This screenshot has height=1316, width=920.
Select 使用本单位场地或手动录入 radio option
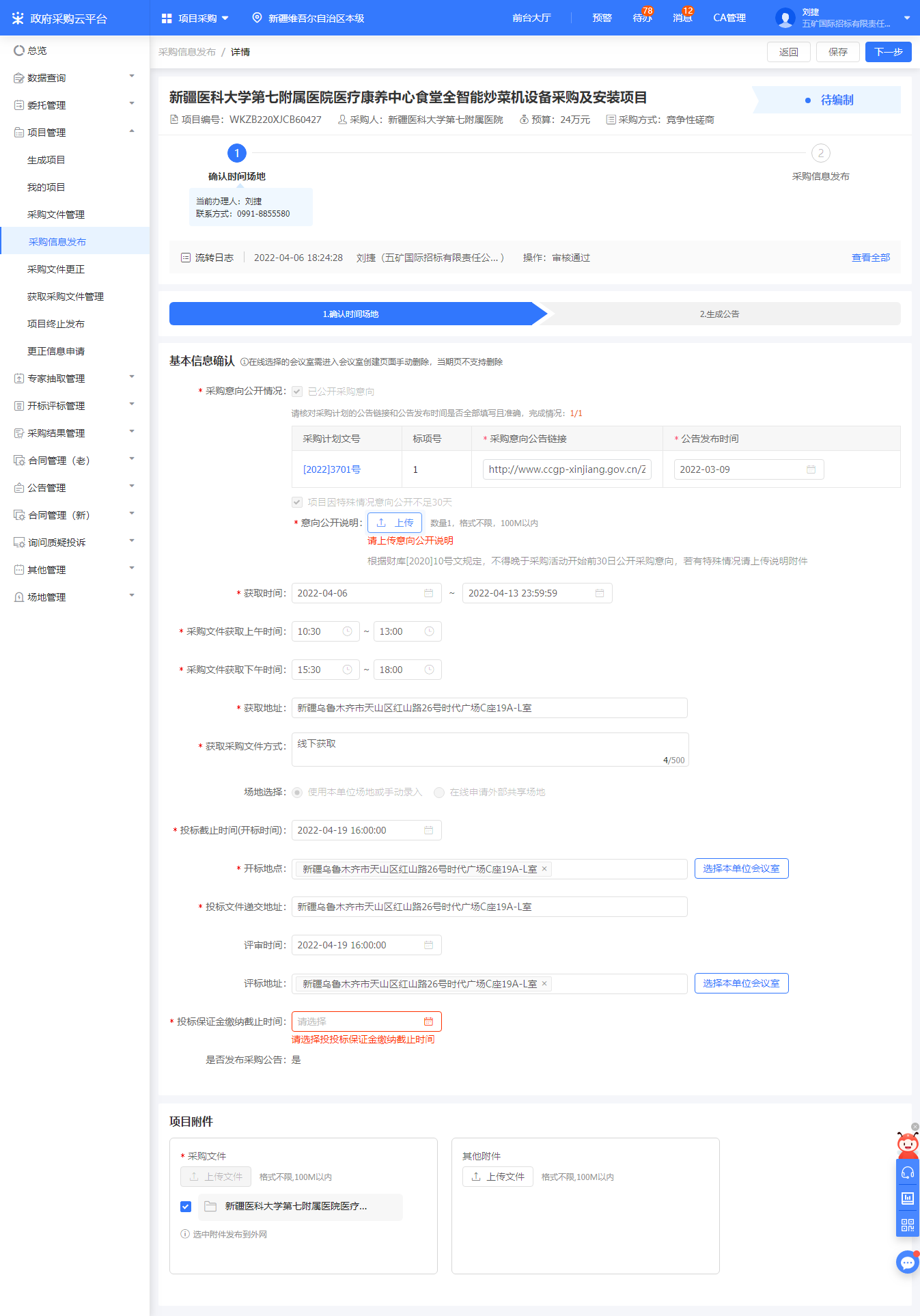tap(297, 793)
